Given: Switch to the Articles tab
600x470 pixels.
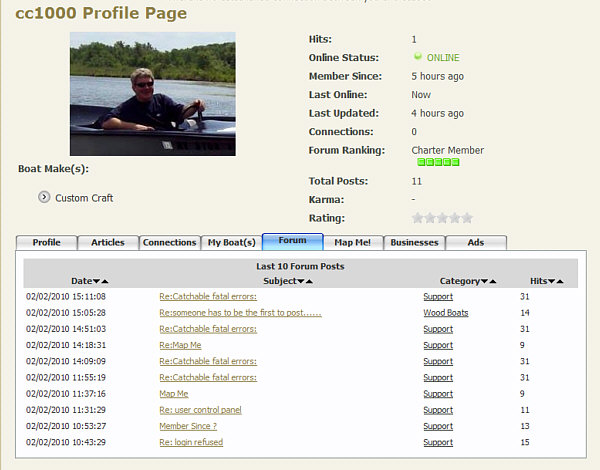Looking at the screenshot, I should coord(108,243).
